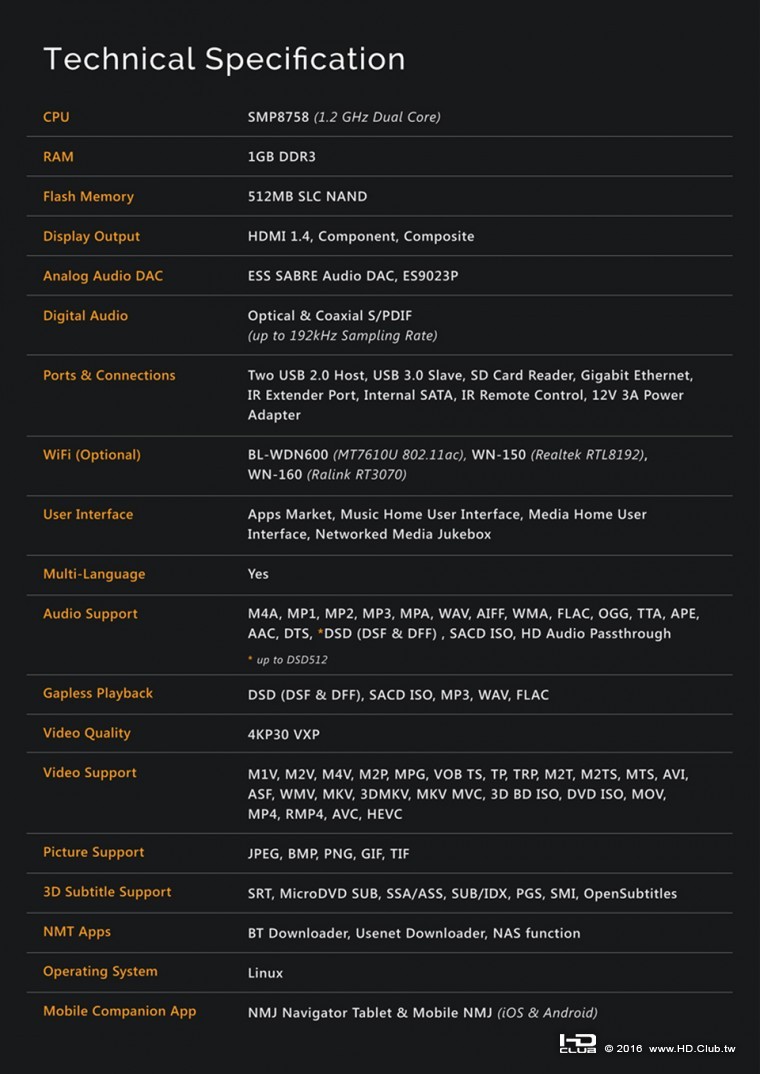Click the Technical Specification heading

[224, 58]
